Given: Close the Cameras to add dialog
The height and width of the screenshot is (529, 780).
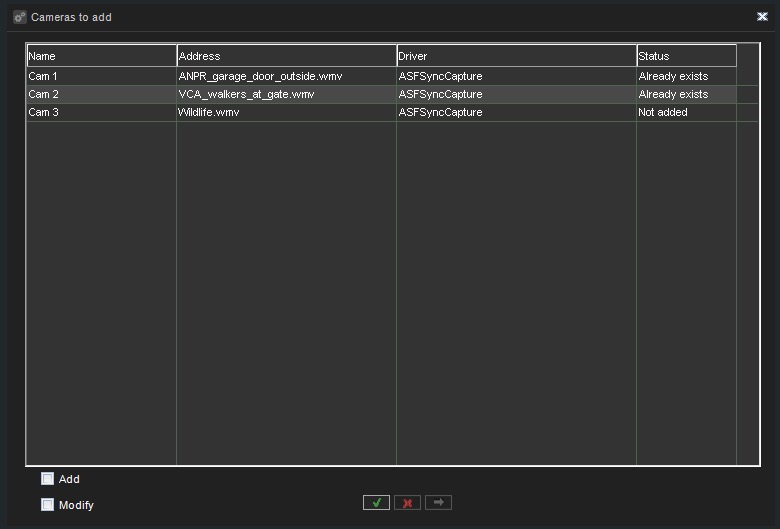Looking at the screenshot, I should (762, 17).
